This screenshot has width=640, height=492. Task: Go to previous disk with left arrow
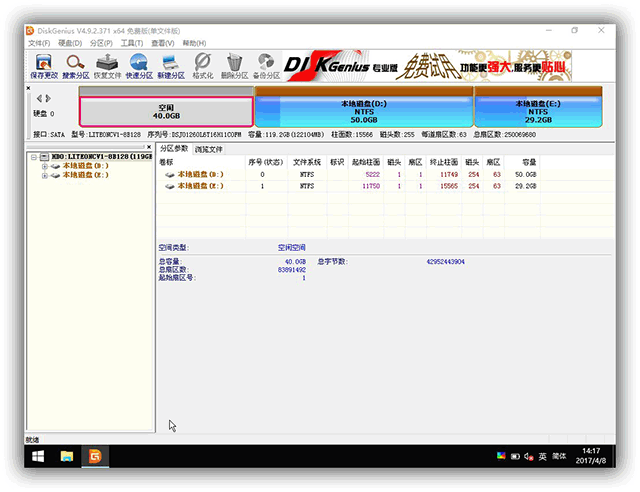point(40,98)
